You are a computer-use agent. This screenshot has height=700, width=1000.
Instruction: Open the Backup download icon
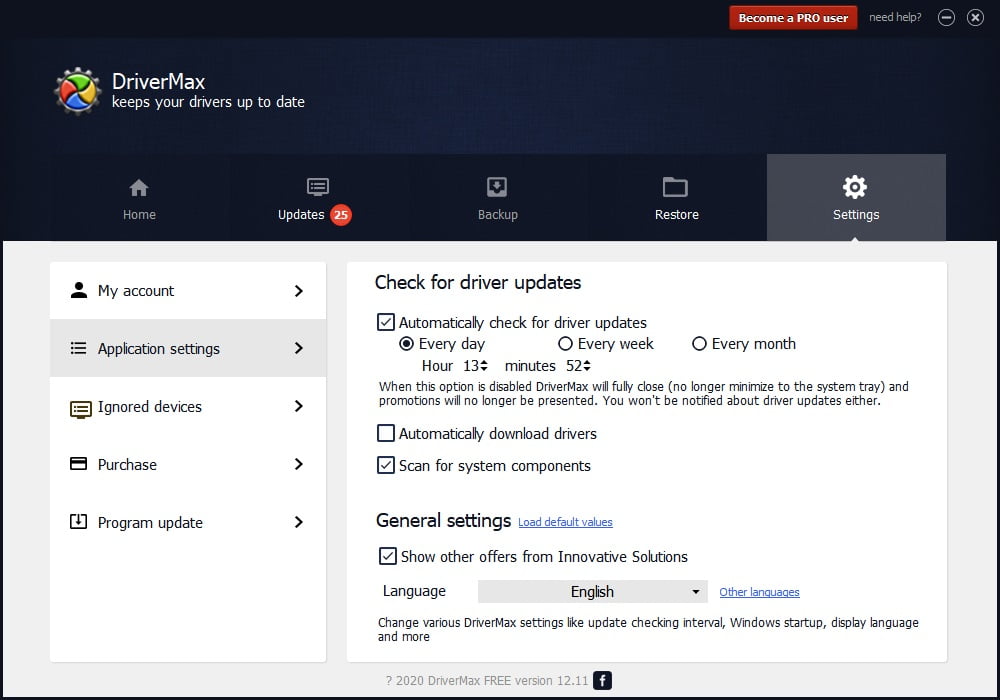[497, 188]
